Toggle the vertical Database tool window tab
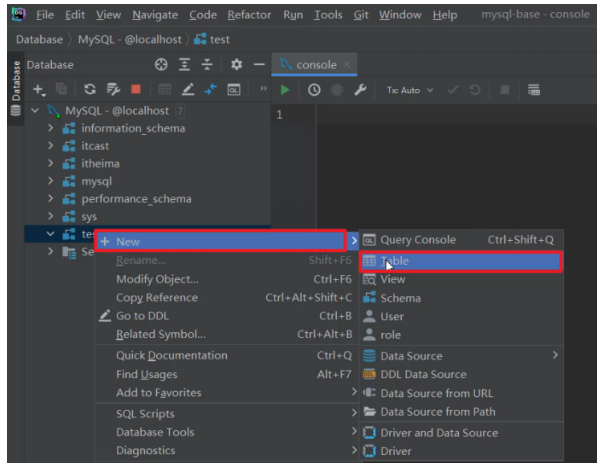 pyautogui.click(x=16, y=88)
